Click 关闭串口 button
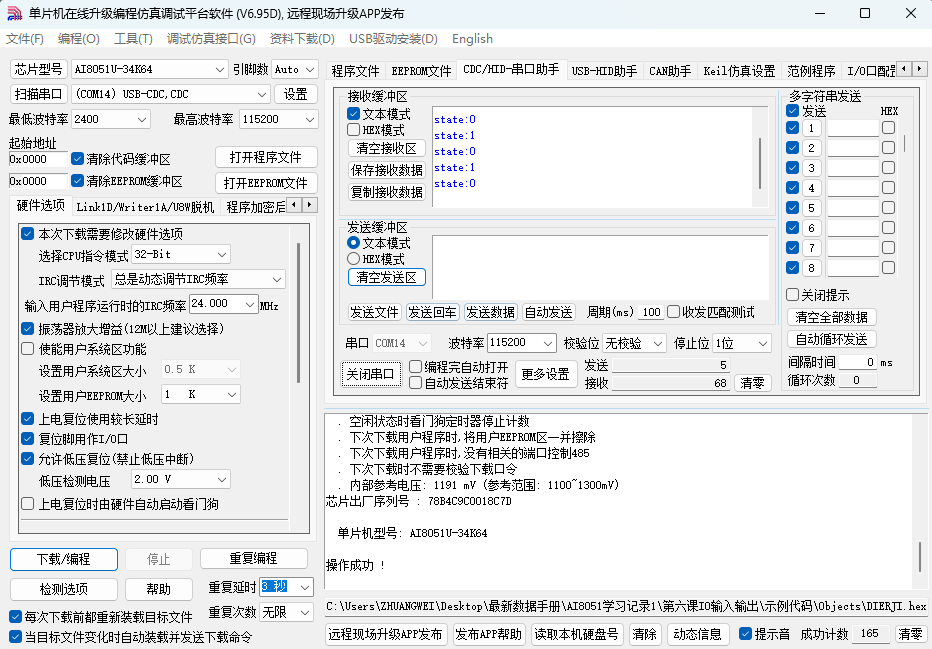Viewport: 932px width, 649px height. pos(371,374)
